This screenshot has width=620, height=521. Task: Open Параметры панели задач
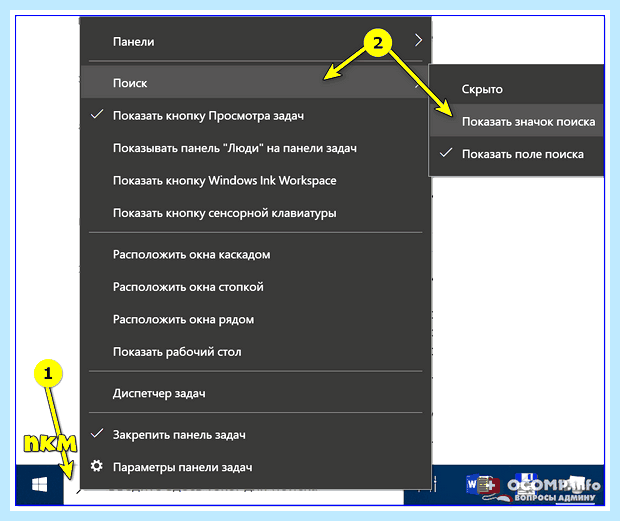click(x=255, y=467)
